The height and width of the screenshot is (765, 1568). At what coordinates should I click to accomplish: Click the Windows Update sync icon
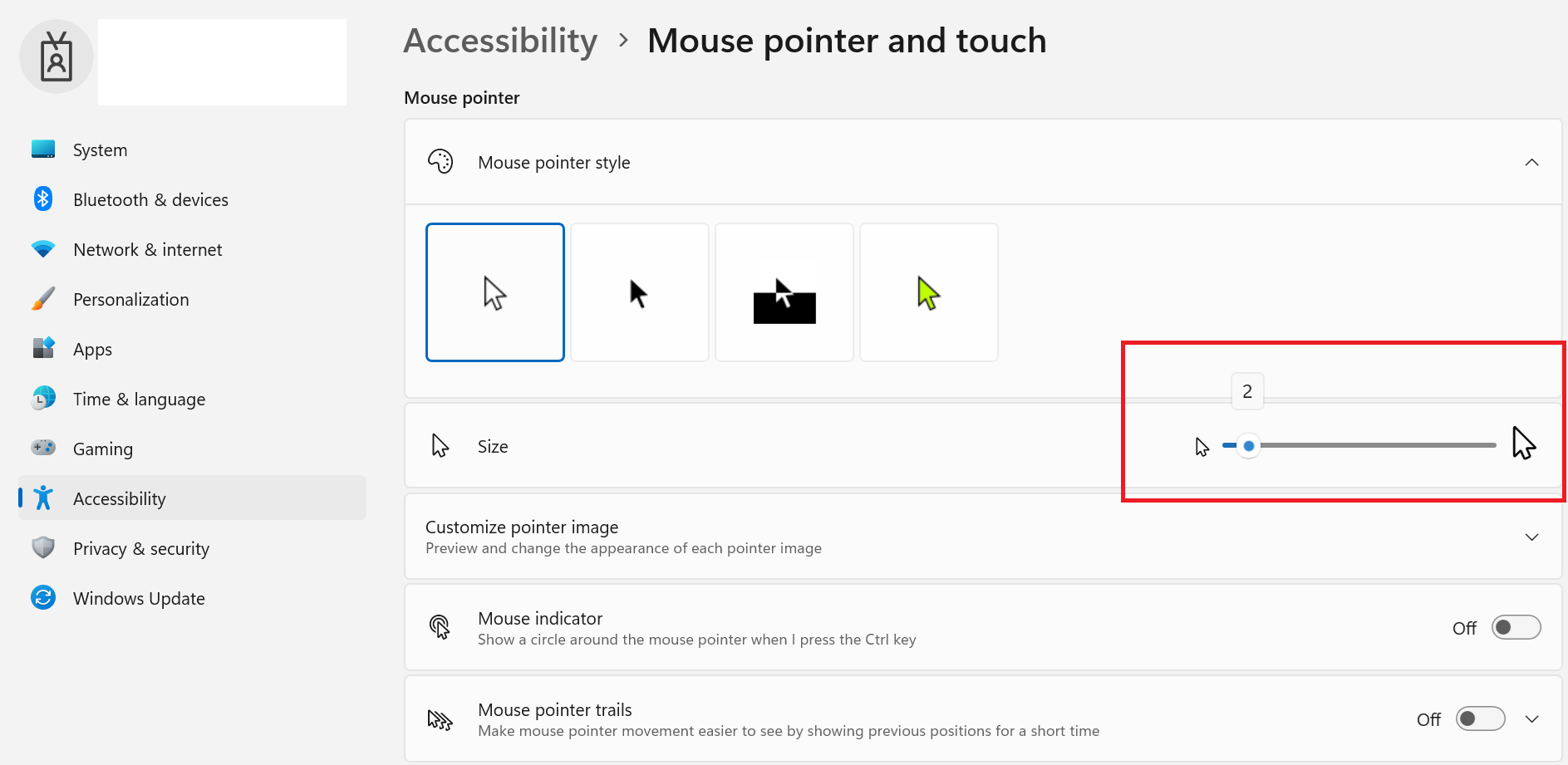click(43, 598)
